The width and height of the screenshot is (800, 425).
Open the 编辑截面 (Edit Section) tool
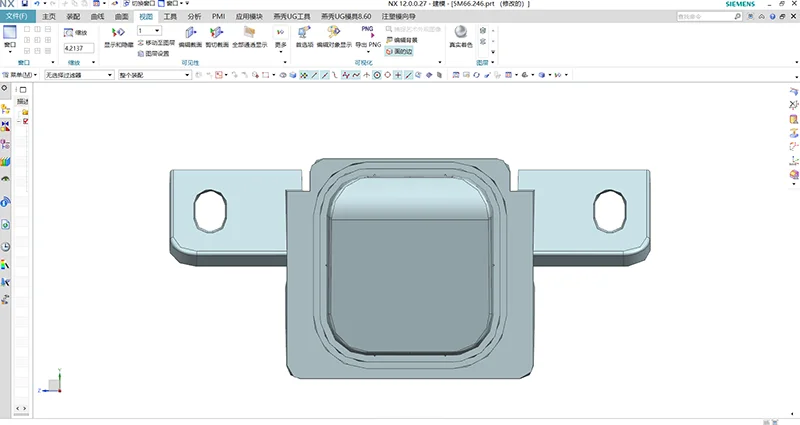[190, 33]
